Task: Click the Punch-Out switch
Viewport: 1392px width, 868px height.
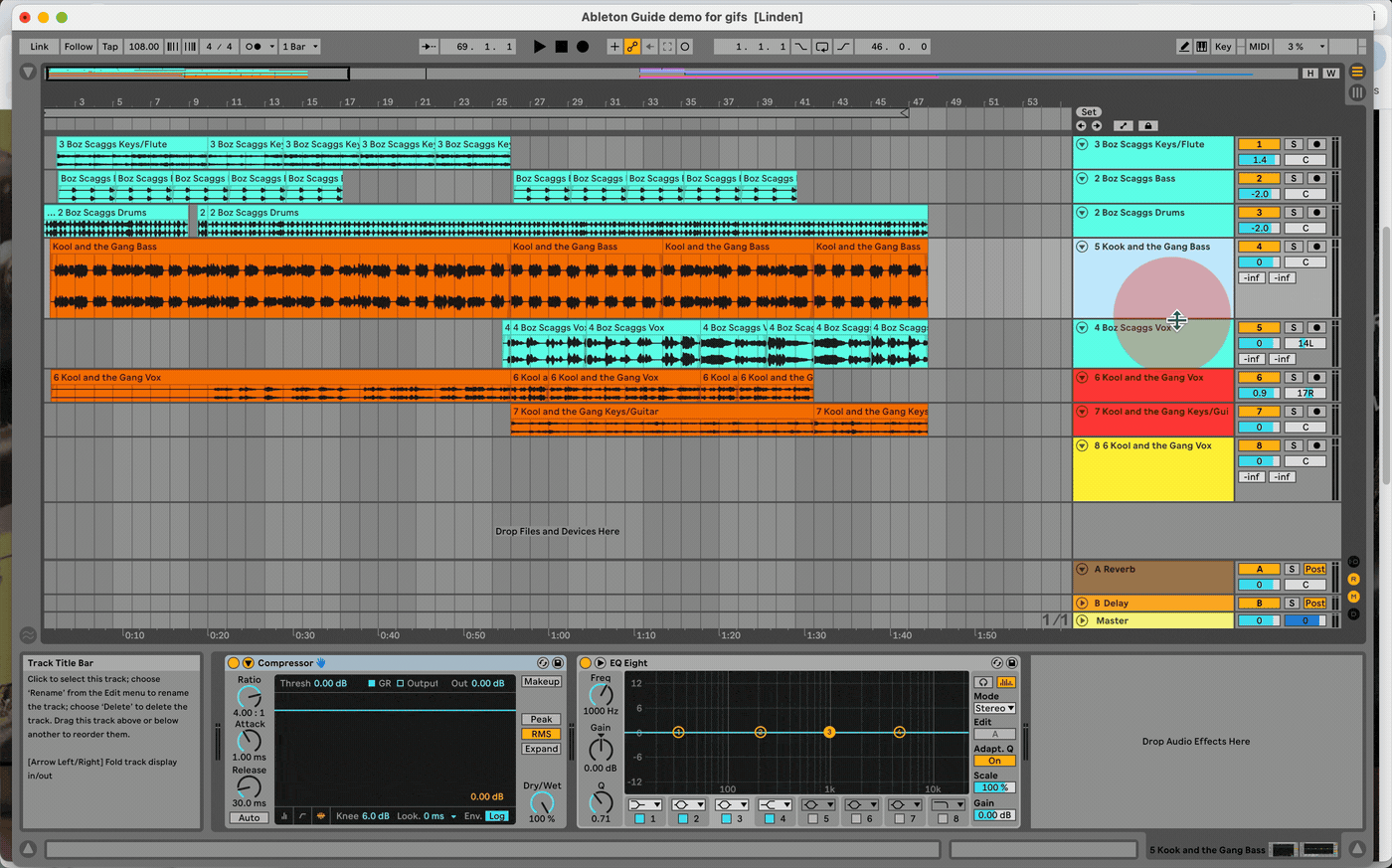Action: 843,47
